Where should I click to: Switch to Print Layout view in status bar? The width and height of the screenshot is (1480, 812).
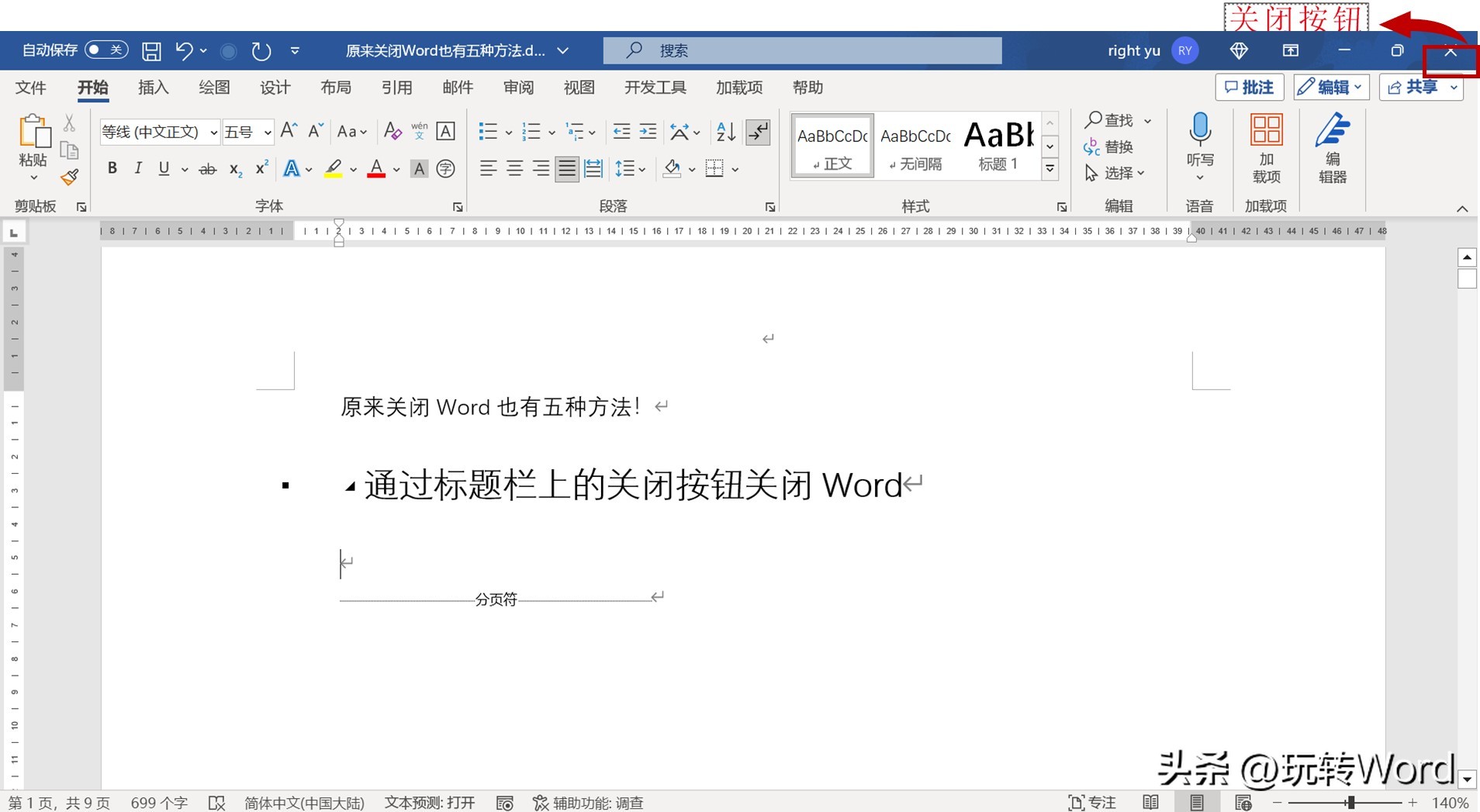1197,803
